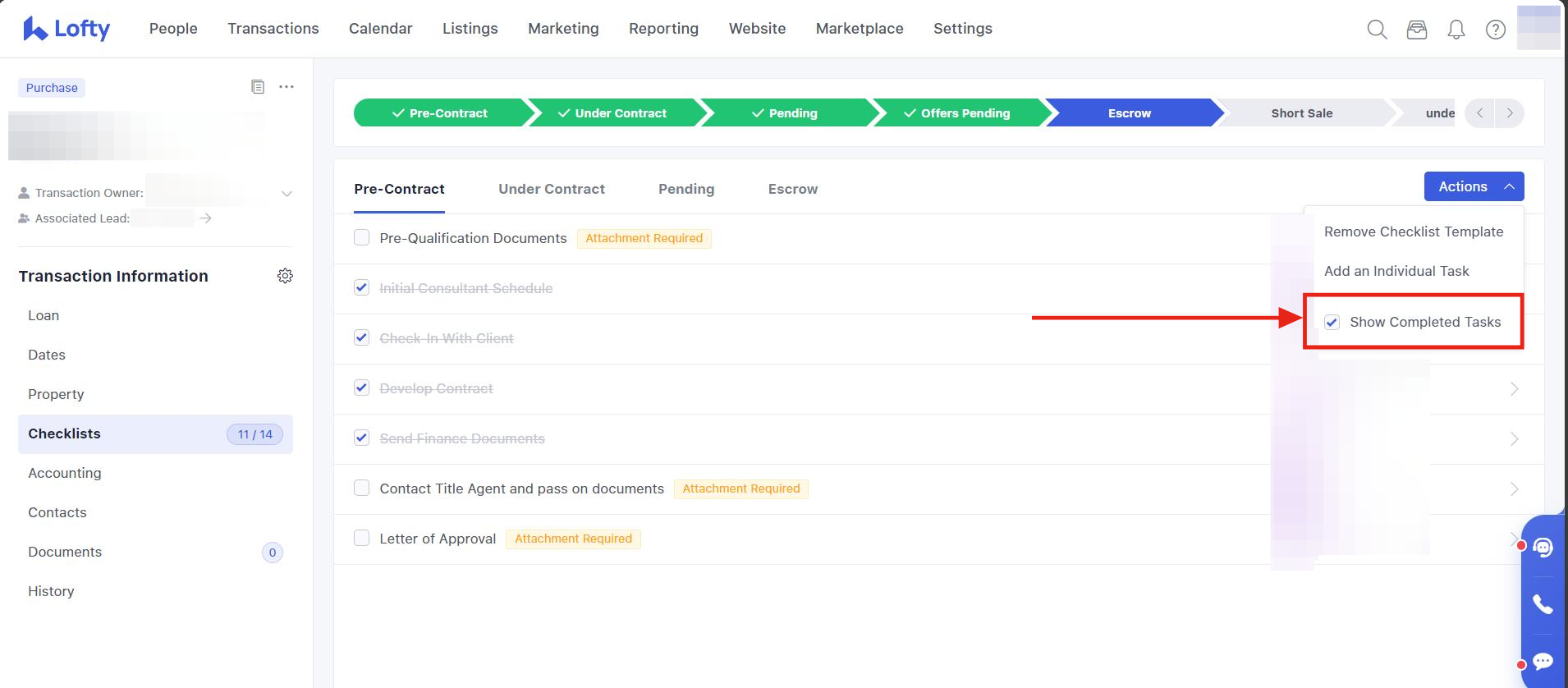Open the chat bubble floating icon
This screenshot has width=1568, height=688.
click(1543, 661)
